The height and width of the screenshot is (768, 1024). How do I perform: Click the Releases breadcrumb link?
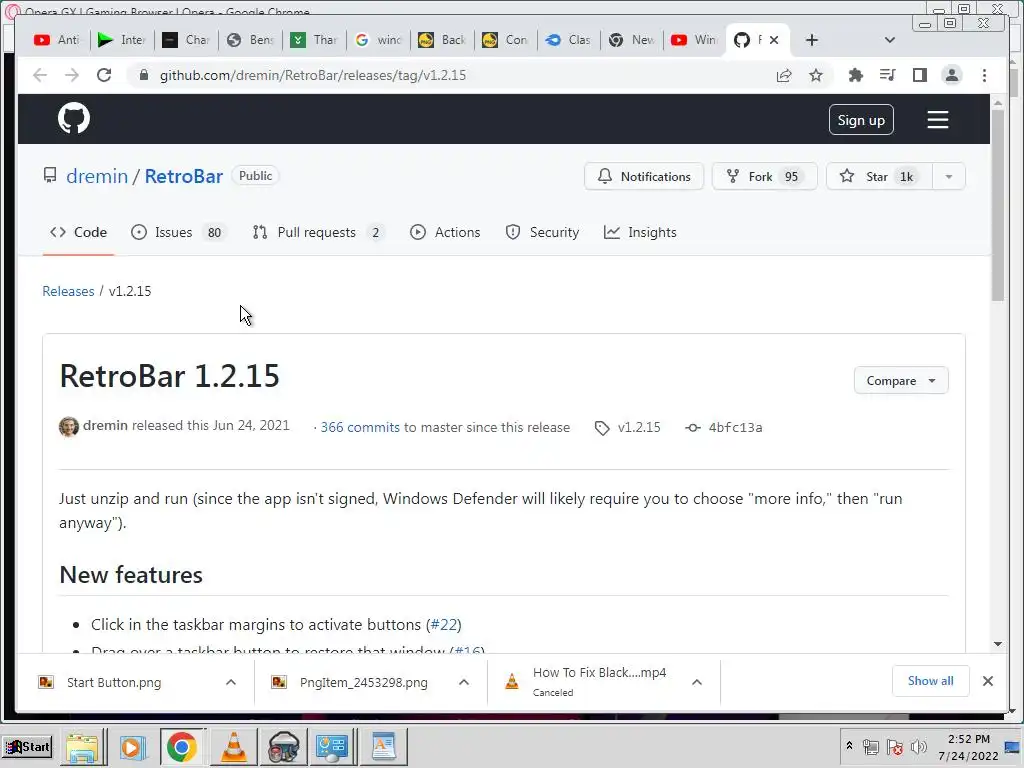(x=69, y=291)
